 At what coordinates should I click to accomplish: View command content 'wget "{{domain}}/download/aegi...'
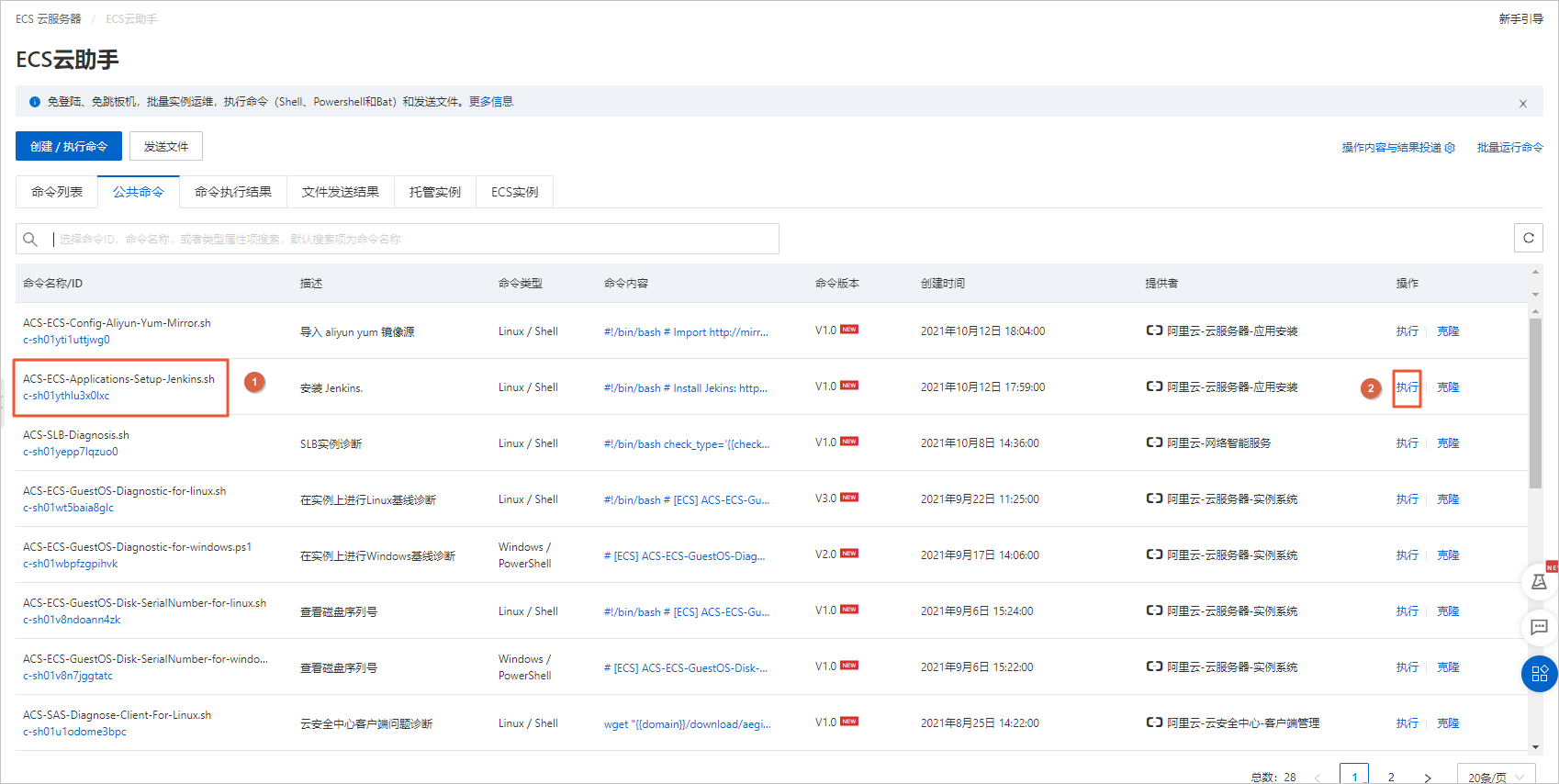coord(688,724)
